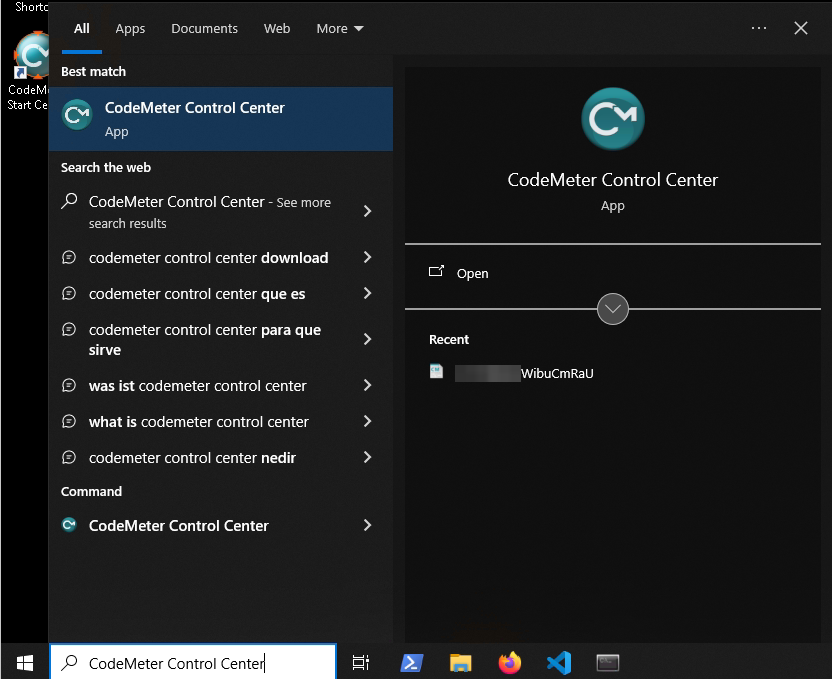Screen dimensions: 832x679
Task: Open CodeMeter Control Center best match result
Action: pos(221,119)
